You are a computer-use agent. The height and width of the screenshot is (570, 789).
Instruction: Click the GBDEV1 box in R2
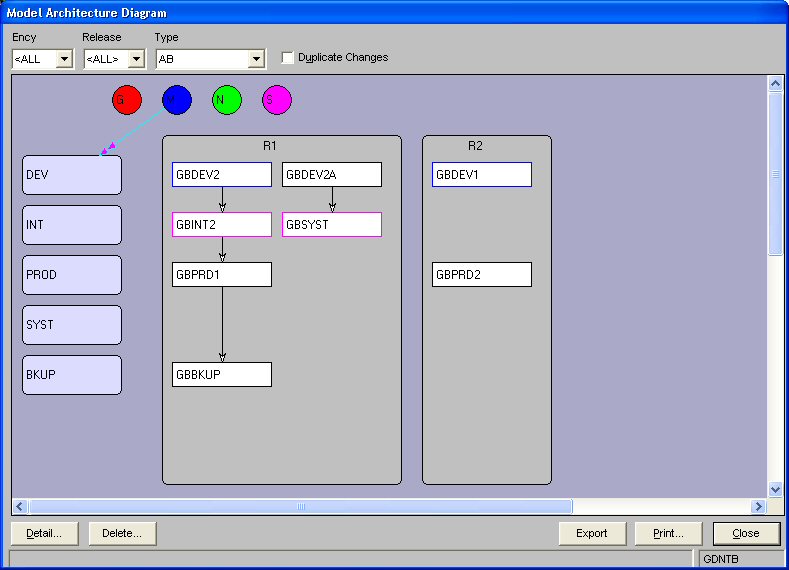482,175
